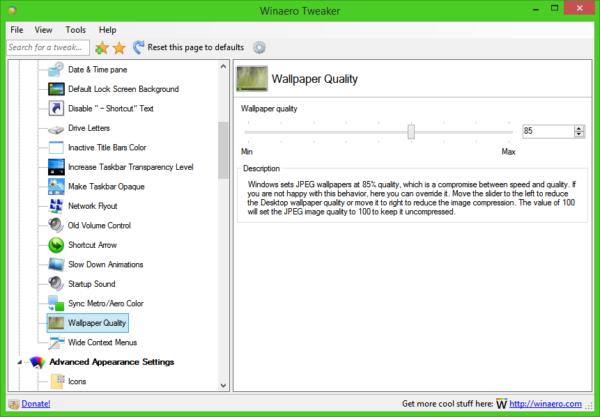Select the Sync Metro/Aero Color label
Image resolution: width=600 pixels, height=417 pixels.
tap(106, 303)
